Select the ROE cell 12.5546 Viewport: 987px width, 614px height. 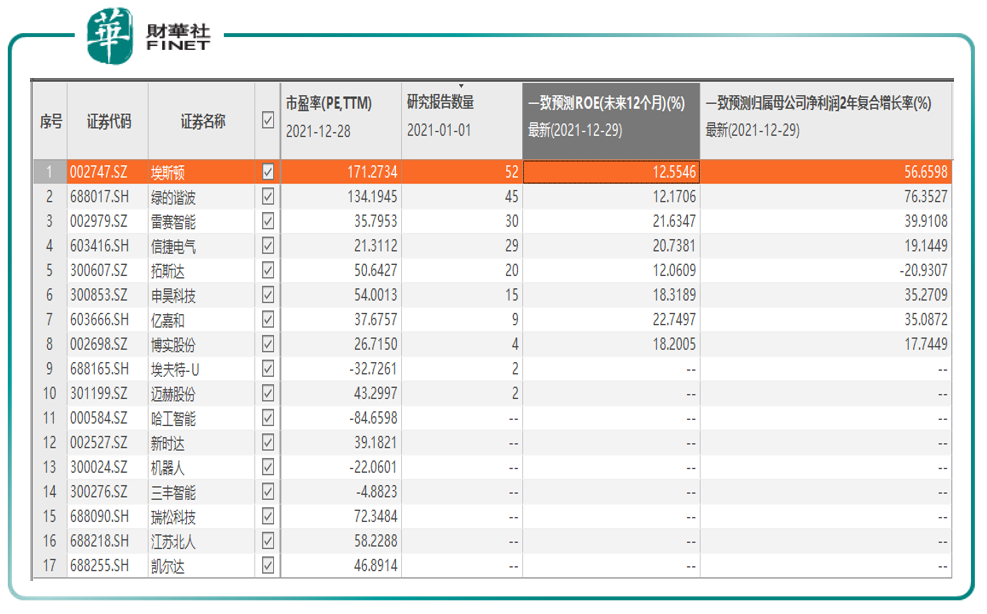pyautogui.click(x=611, y=172)
